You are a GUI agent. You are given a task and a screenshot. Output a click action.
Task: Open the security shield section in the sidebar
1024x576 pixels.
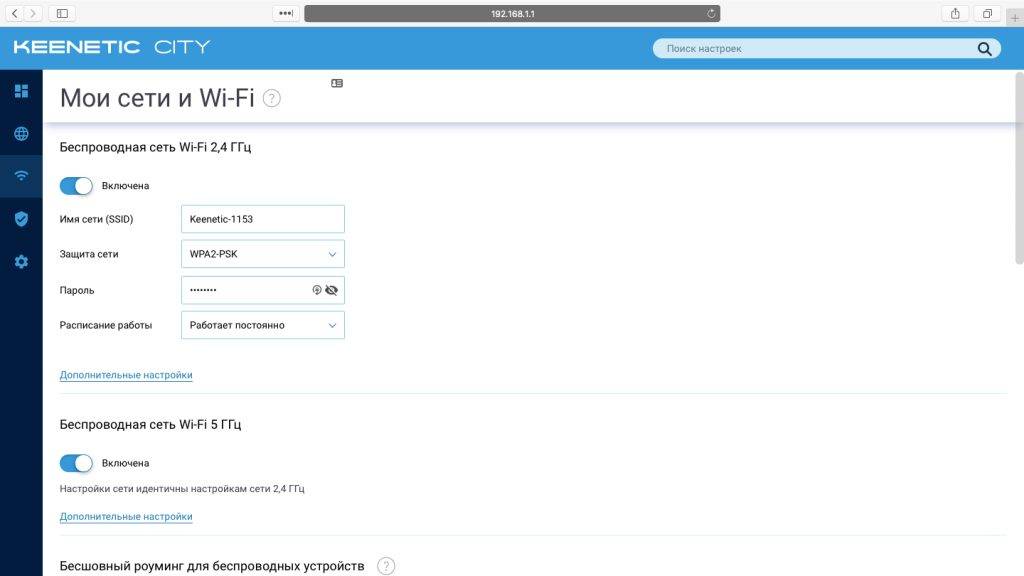pos(22,219)
